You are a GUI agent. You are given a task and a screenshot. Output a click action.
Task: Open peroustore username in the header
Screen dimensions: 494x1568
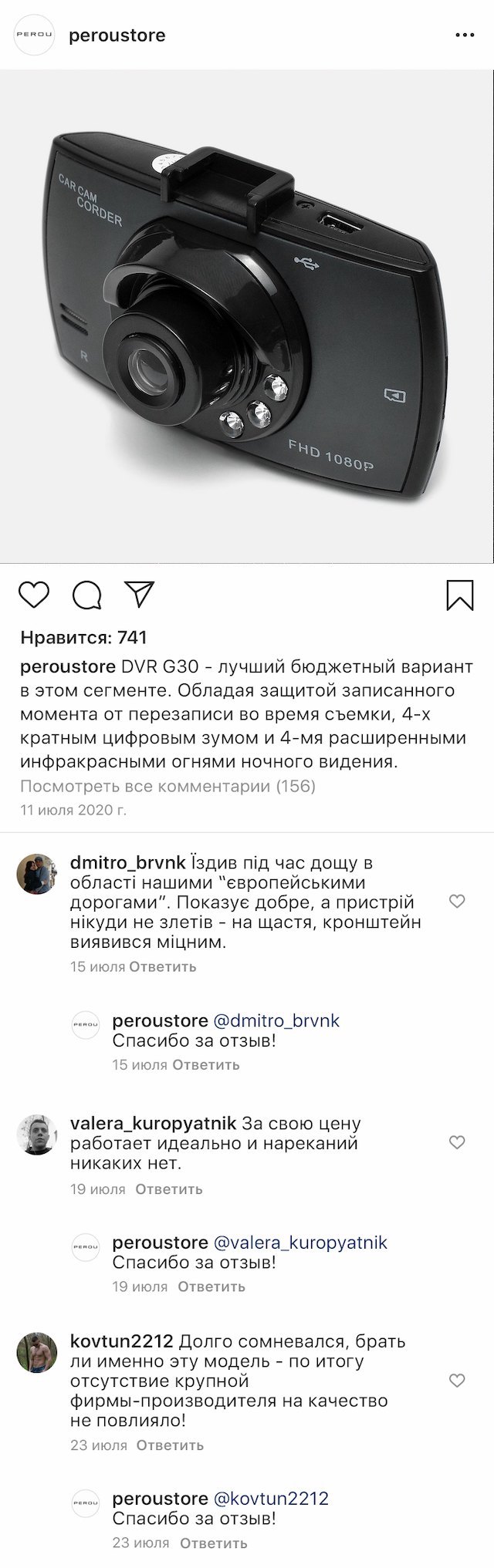(x=117, y=35)
